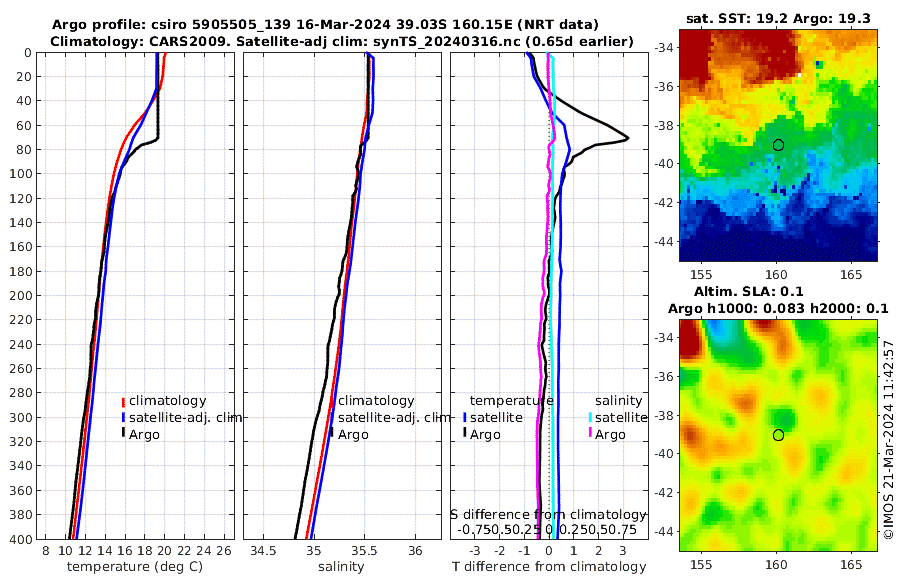Image resolution: width=900 pixels, height=580 pixels.
Task: Click the Argo float circle on SLA map
Action: pos(778,435)
